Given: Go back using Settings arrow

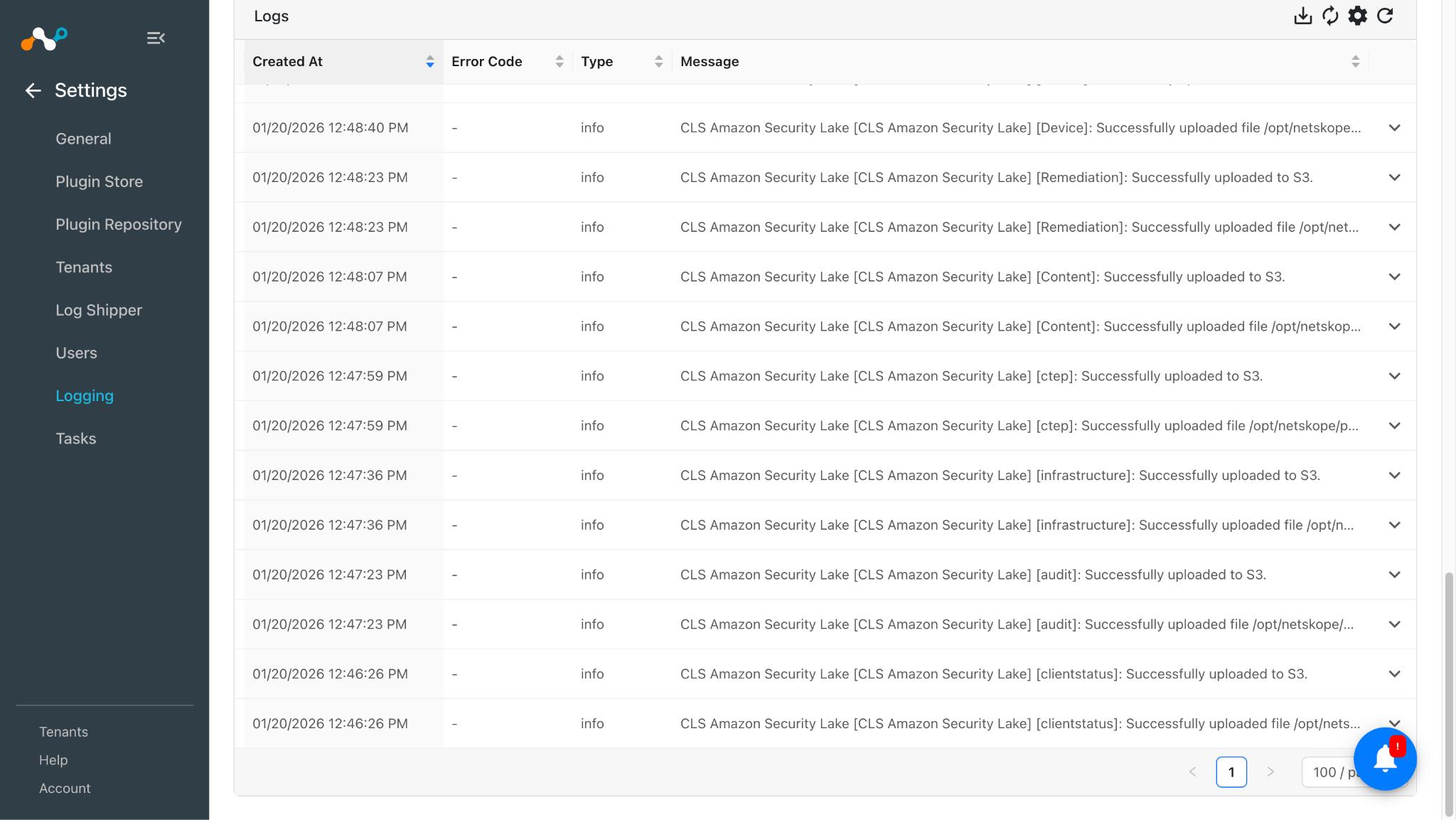Looking at the screenshot, I should click(33, 90).
